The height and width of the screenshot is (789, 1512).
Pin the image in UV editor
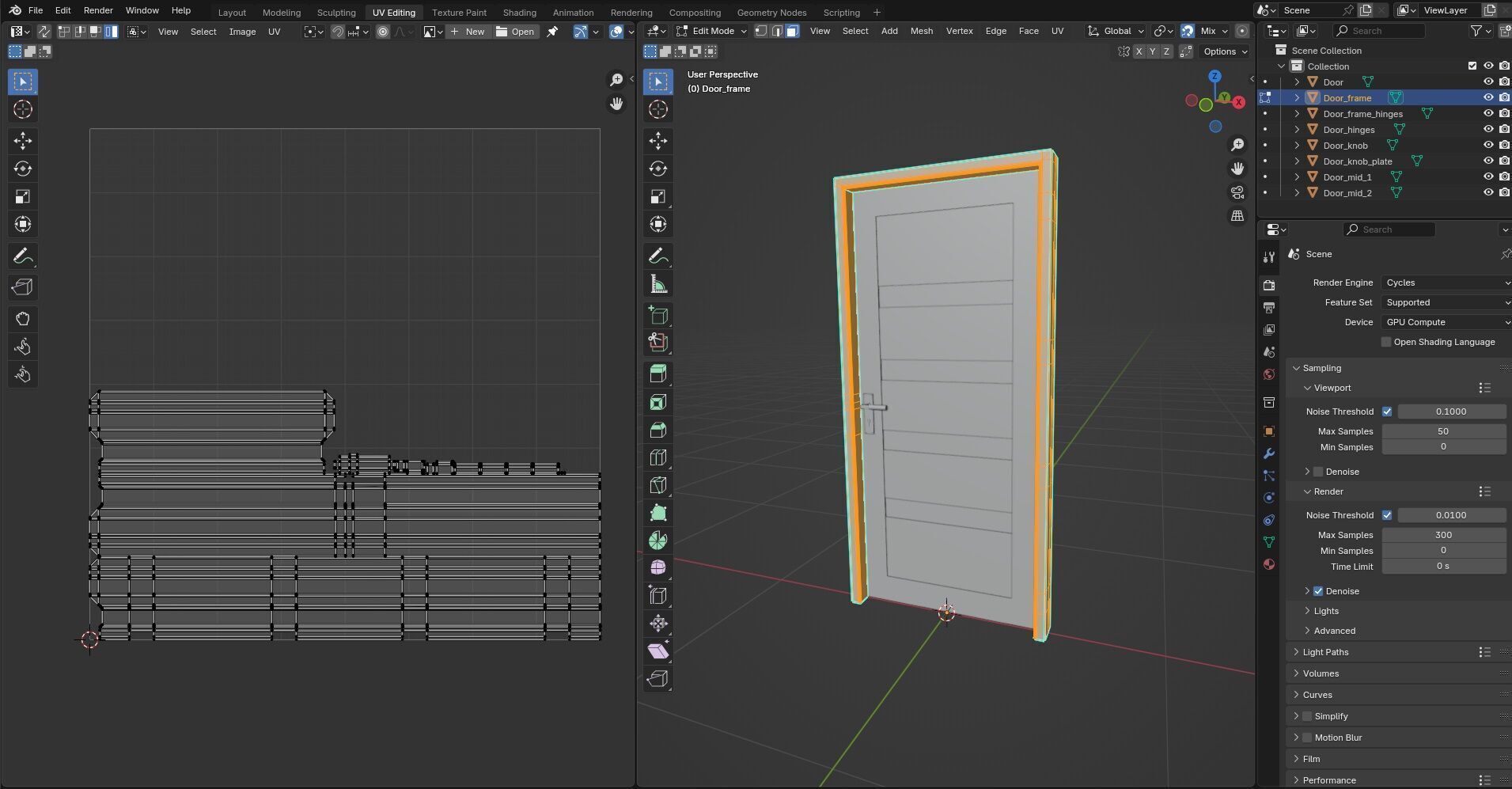point(552,32)
